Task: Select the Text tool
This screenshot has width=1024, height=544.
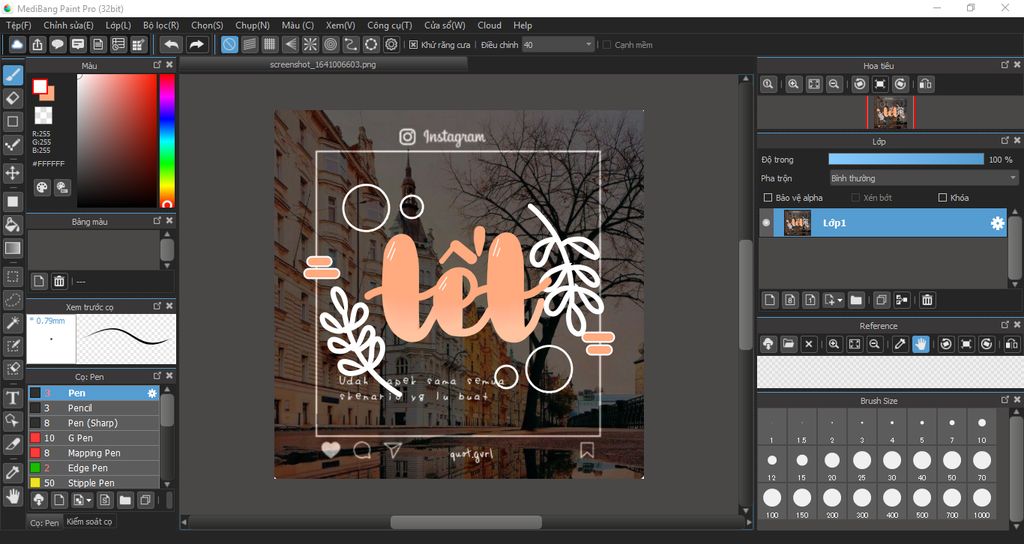Action: [12, 398]
